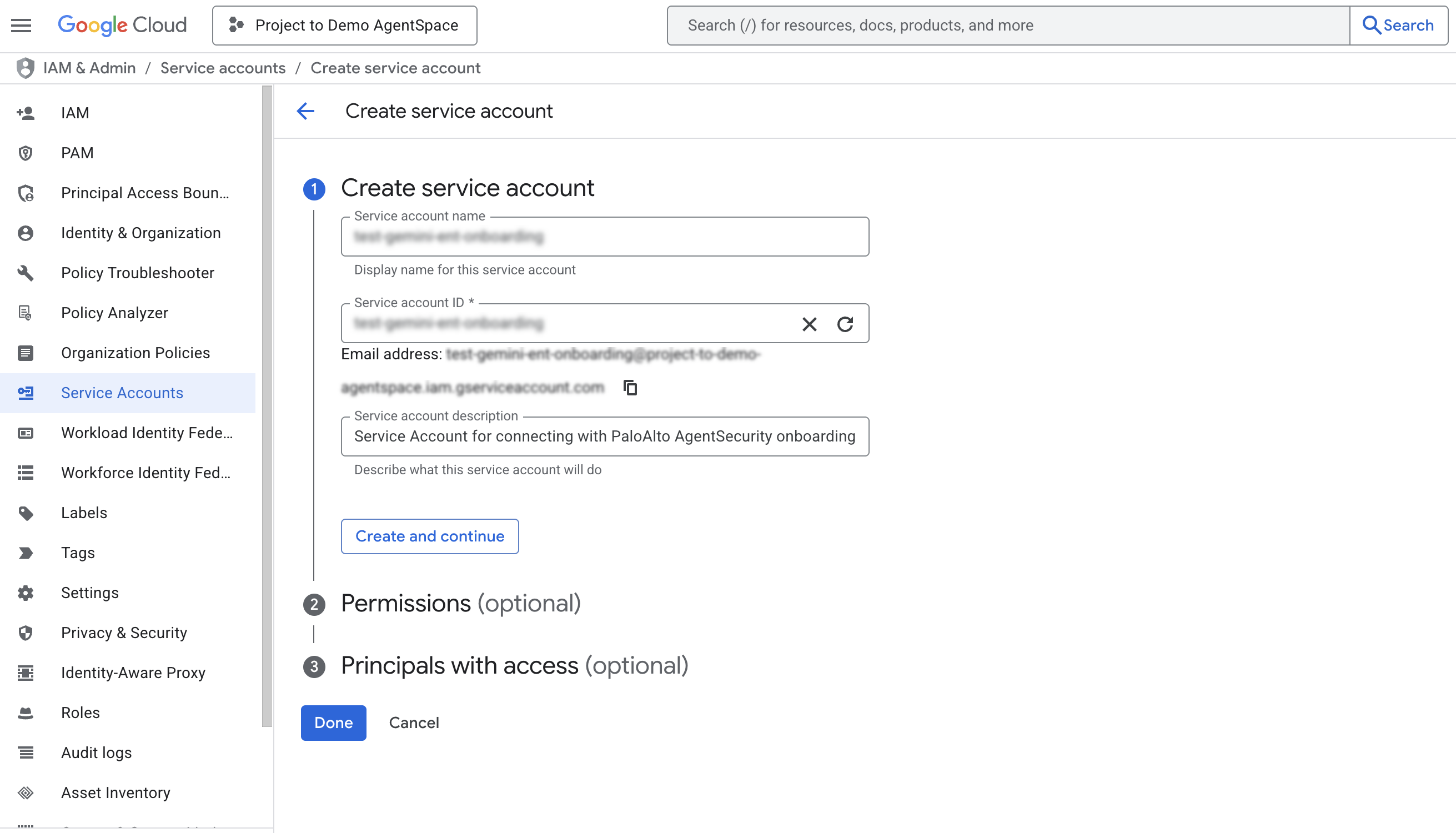Open the project picker dropdown
Viewport: 1456px width, 833px height.
click(344, 25)
